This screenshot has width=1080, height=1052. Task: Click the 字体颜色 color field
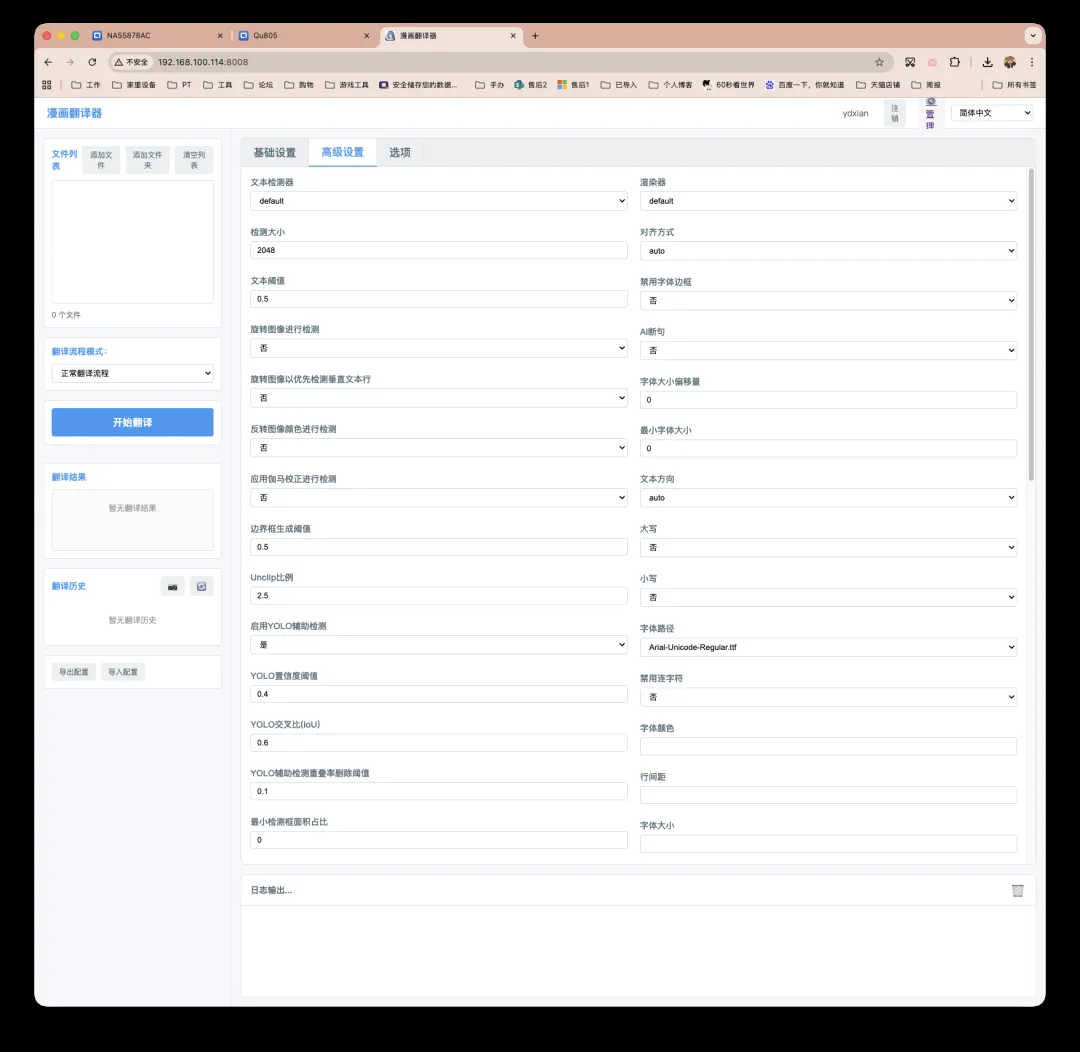(828, 746)
